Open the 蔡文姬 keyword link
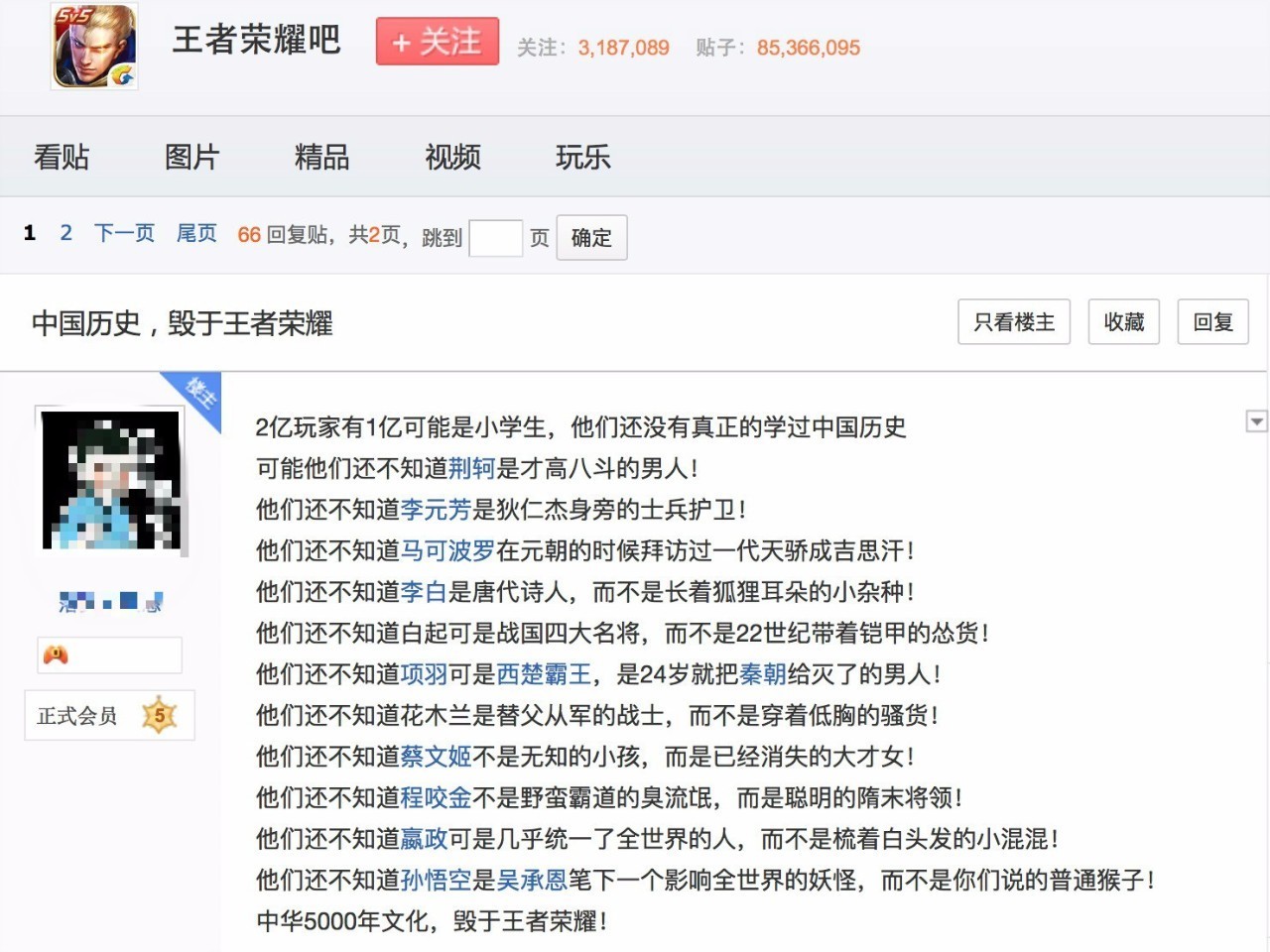1270x952 pixels. click(x=437, y=757)
